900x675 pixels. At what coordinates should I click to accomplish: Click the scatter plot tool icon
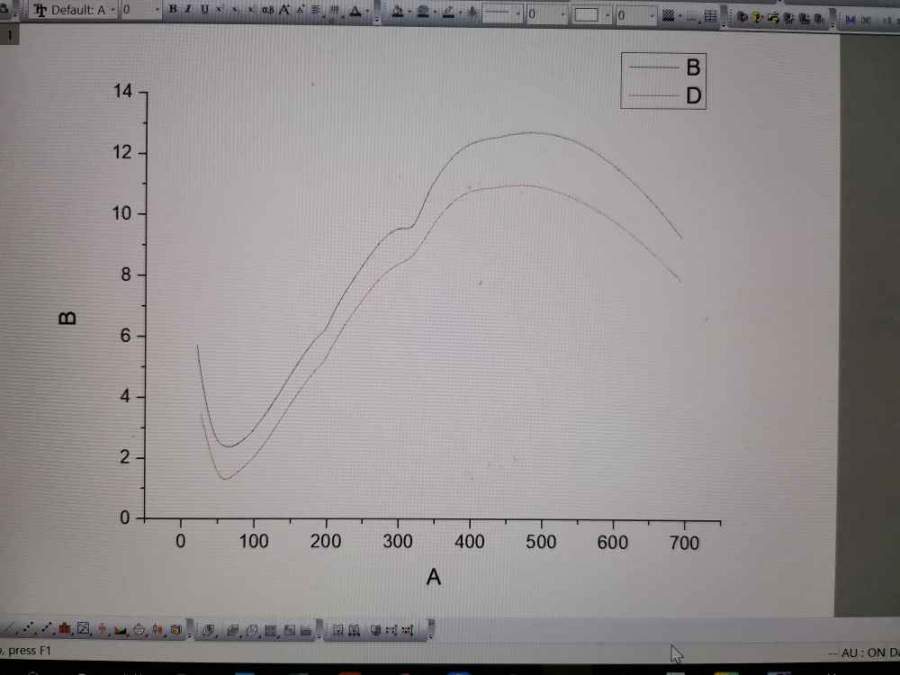coord(28,629)
